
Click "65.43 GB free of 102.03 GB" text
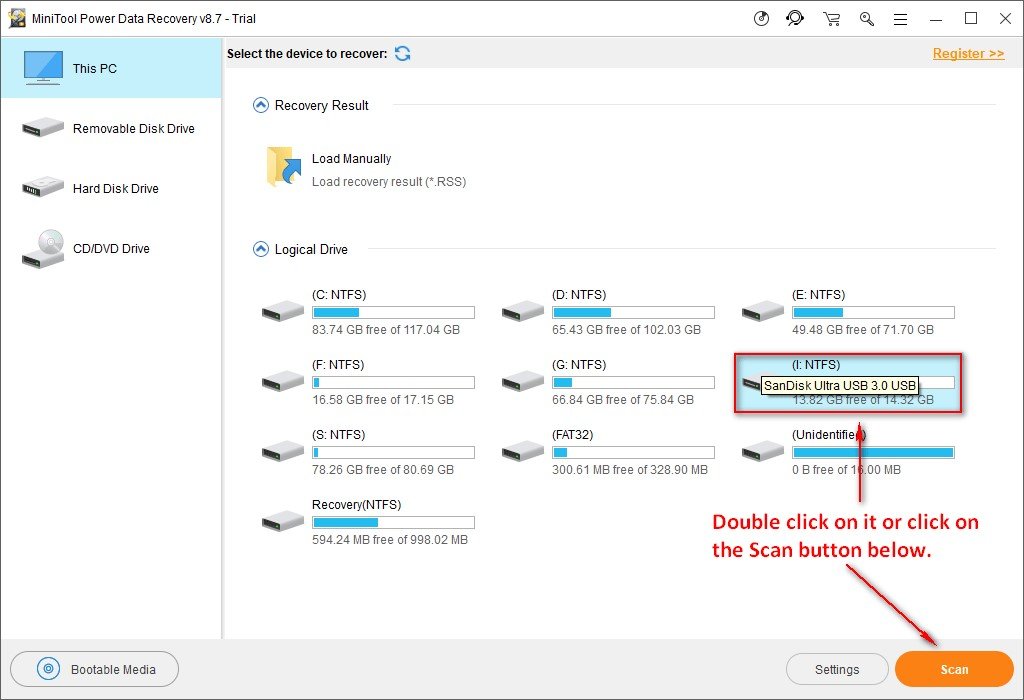[626, 330]
